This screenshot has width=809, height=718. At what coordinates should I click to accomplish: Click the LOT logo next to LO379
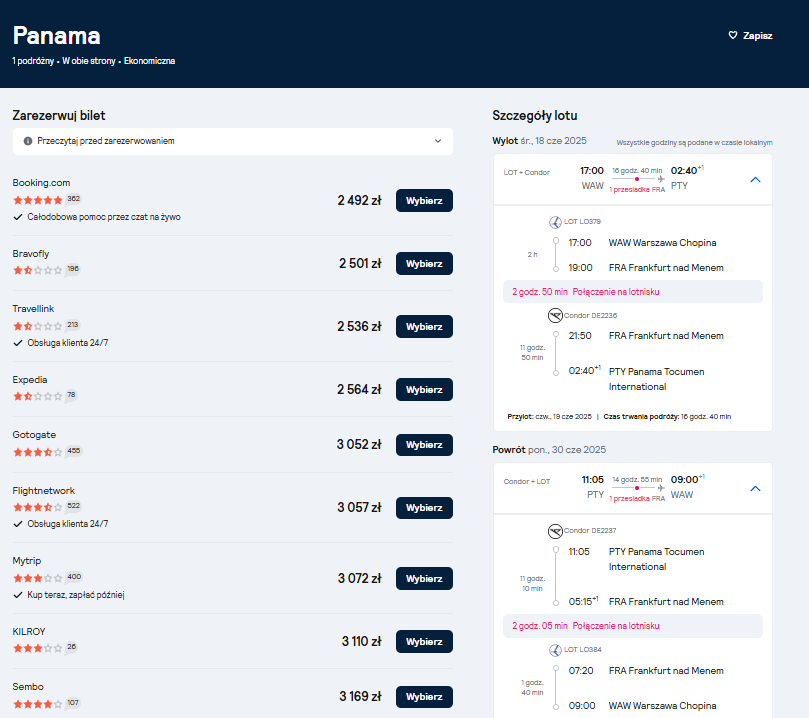(555, 222)
